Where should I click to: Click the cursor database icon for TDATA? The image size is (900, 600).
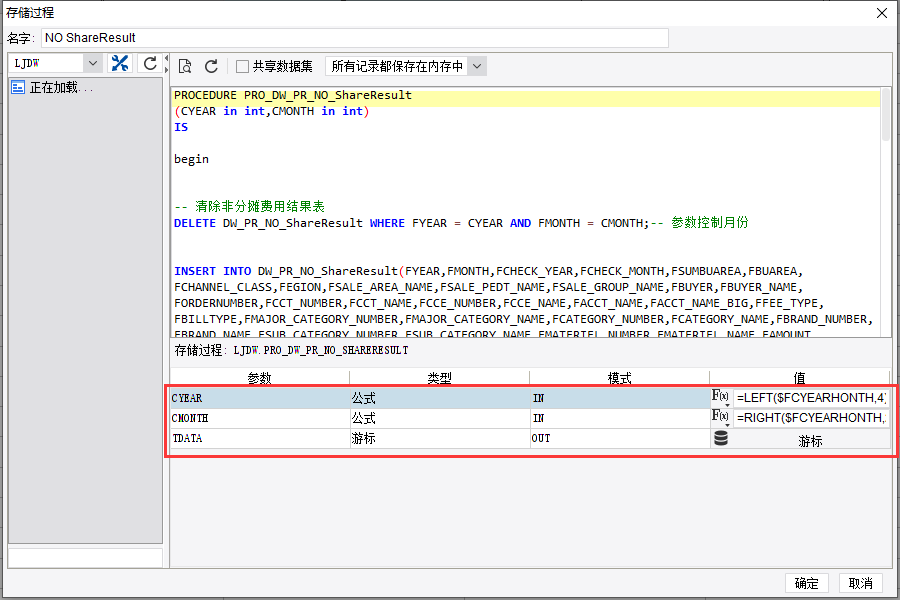(x=721, y=439)
